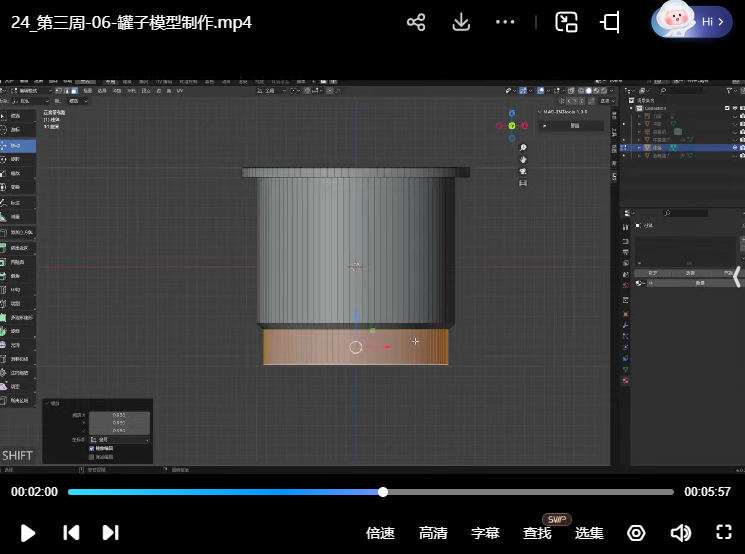Open the 字幕 subtitles menu
Screen dimensions: 745x554
[x=485, y=533]
